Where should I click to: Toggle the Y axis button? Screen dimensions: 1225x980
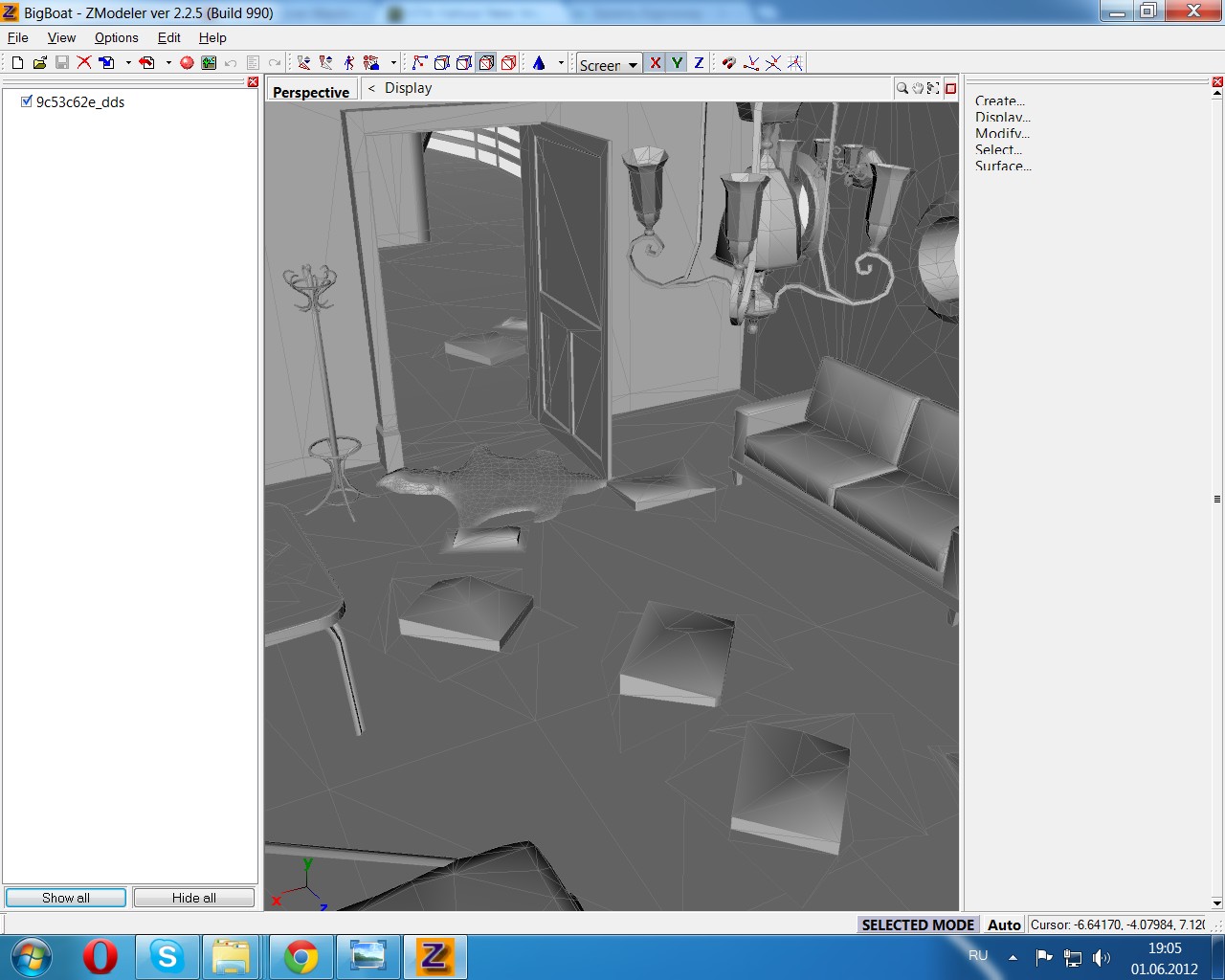678,63
